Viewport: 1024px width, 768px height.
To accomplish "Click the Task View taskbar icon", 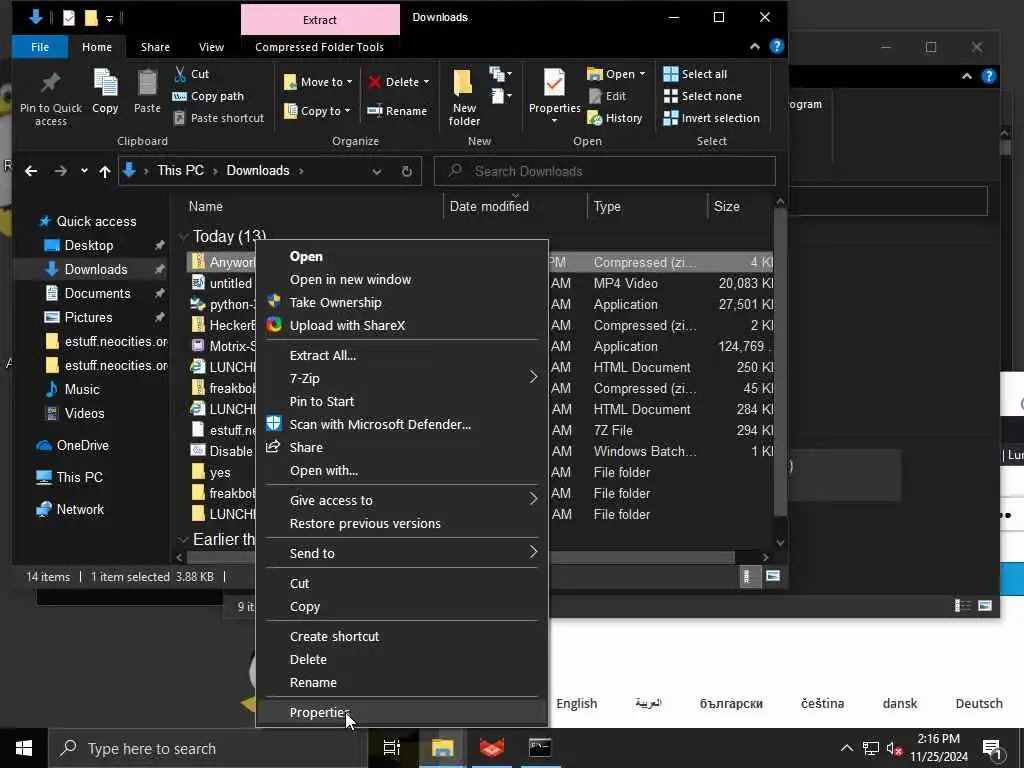I will 391,748.
